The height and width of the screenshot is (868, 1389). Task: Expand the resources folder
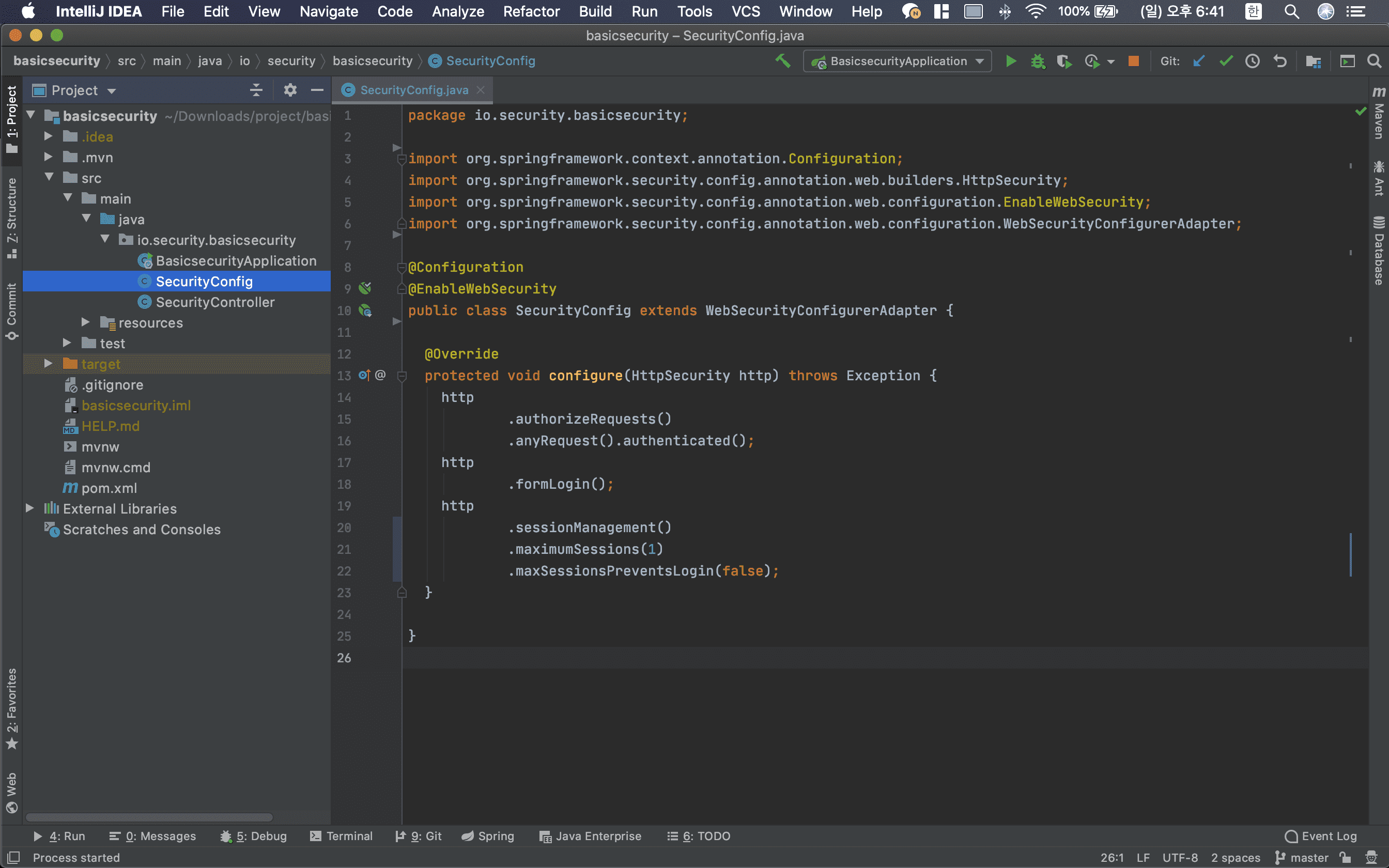click(86, 322)
